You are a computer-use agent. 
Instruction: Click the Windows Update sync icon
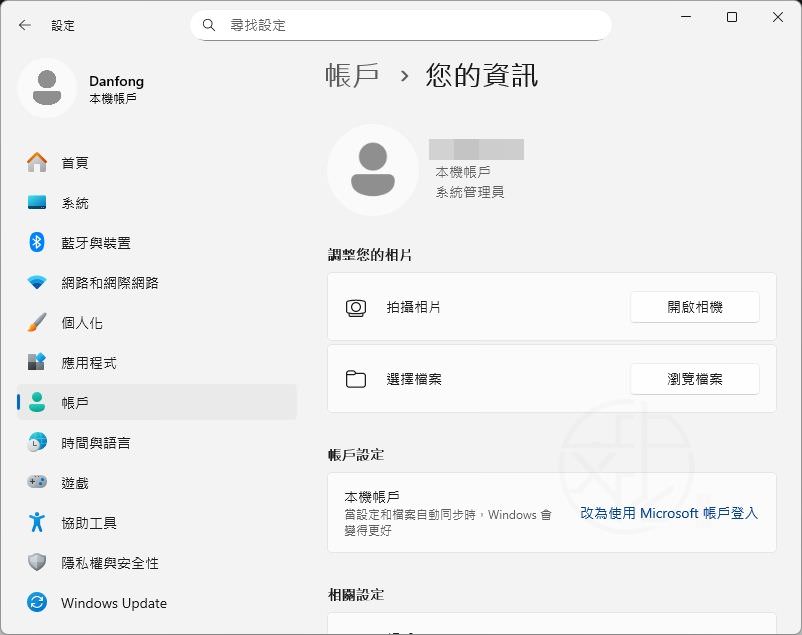(37, 602)
